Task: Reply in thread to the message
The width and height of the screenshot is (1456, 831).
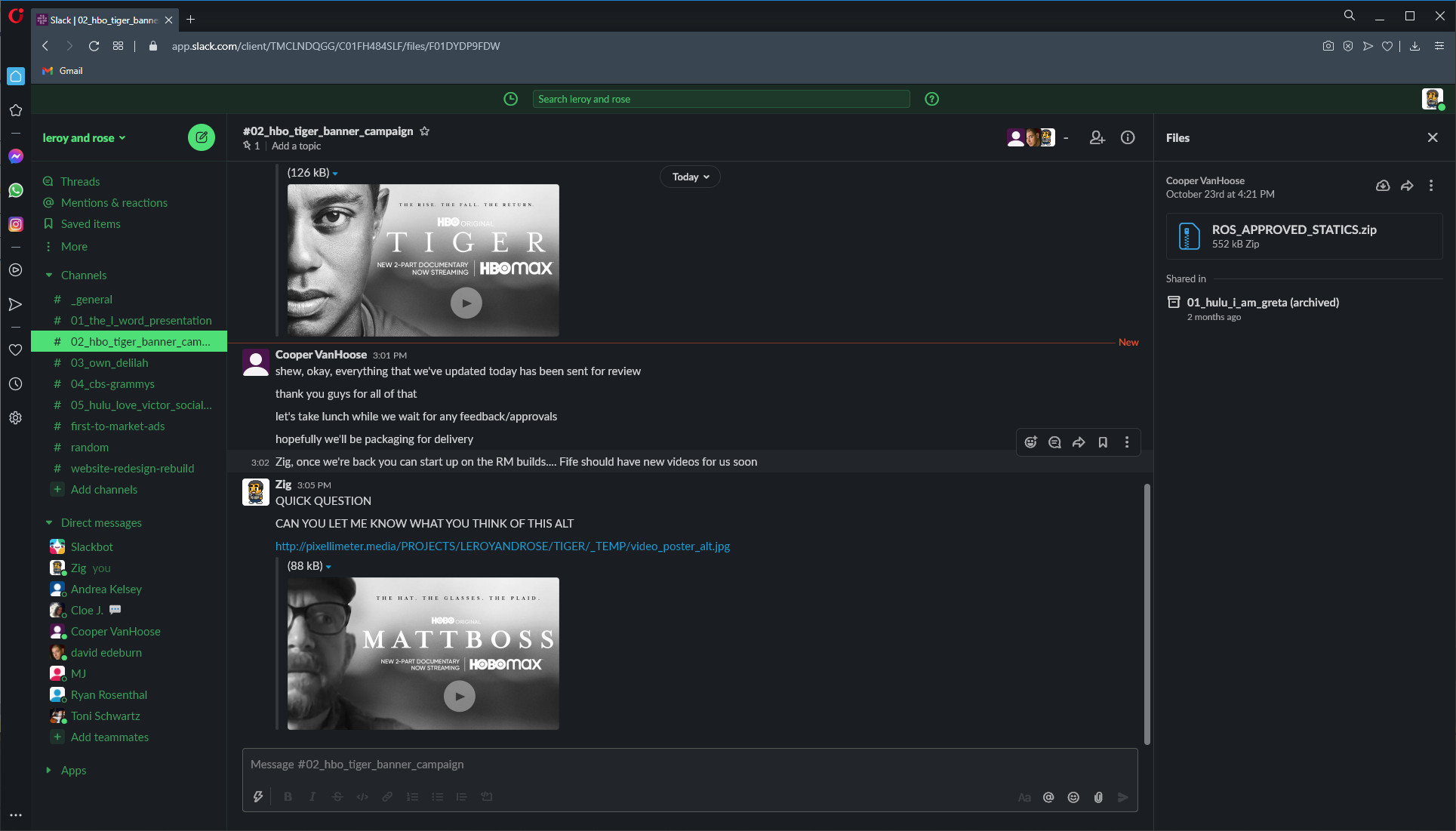Action: point(1055,442)
